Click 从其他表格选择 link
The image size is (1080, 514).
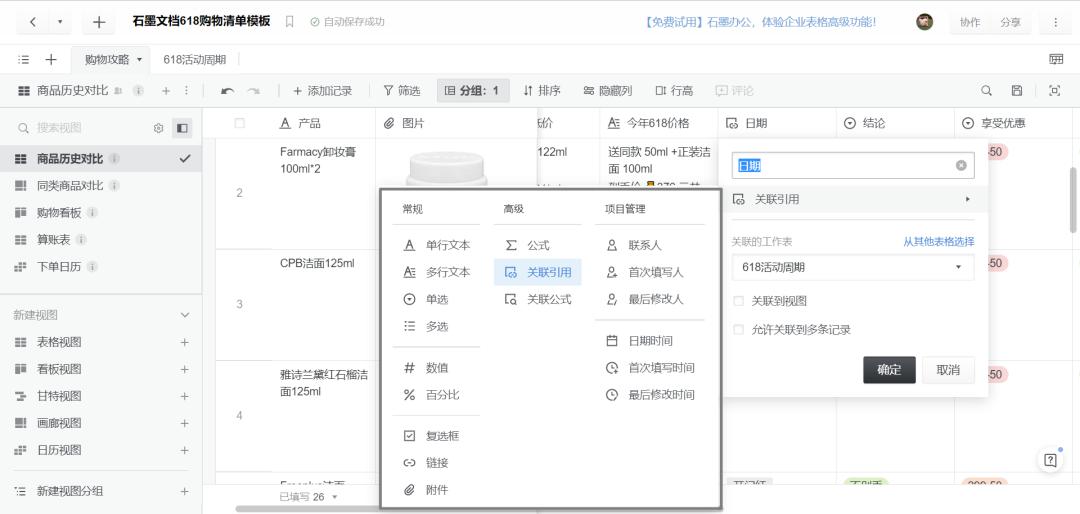(x=939, y=242)
